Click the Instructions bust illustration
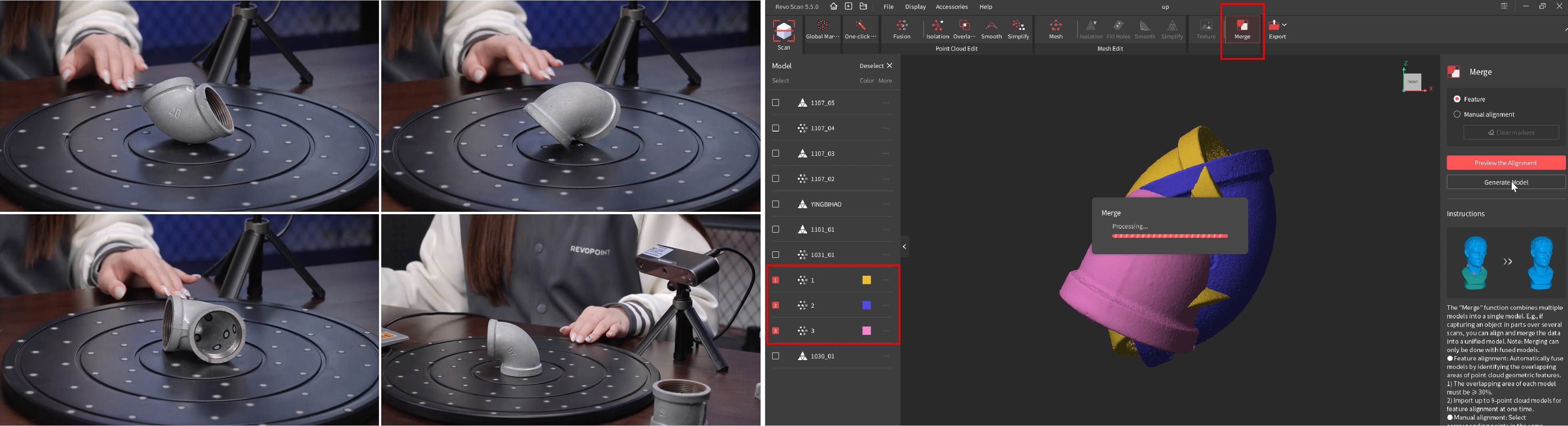Viewport: 1568px width, 426px height. tap(1506, 262)
